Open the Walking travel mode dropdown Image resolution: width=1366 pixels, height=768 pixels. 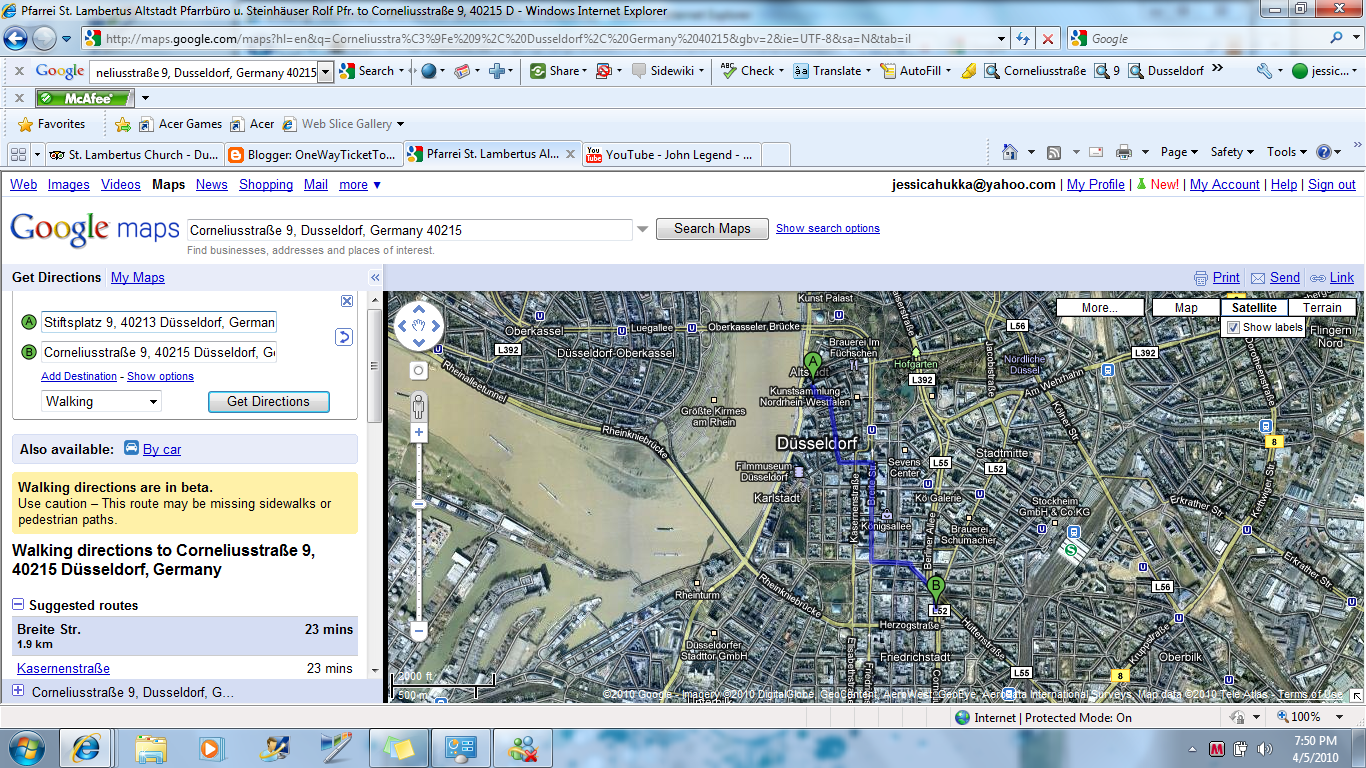coord(101,401)
